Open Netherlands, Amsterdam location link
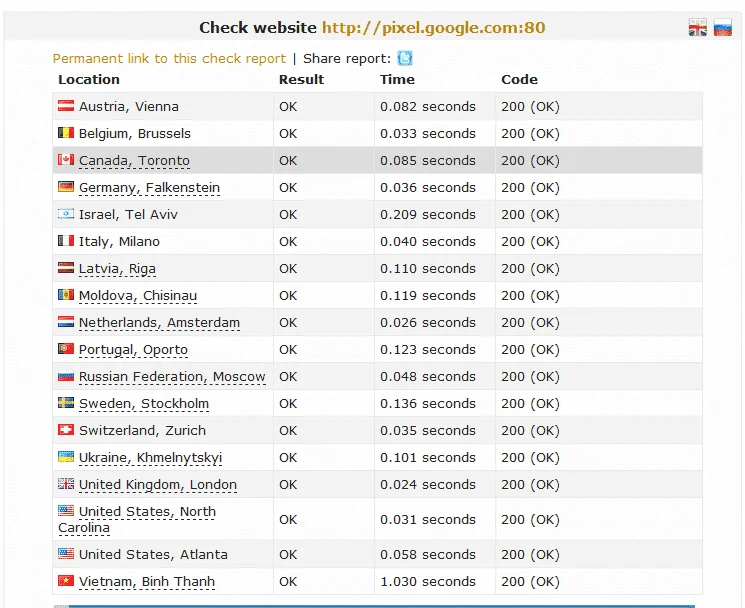 tap(159, 323)
